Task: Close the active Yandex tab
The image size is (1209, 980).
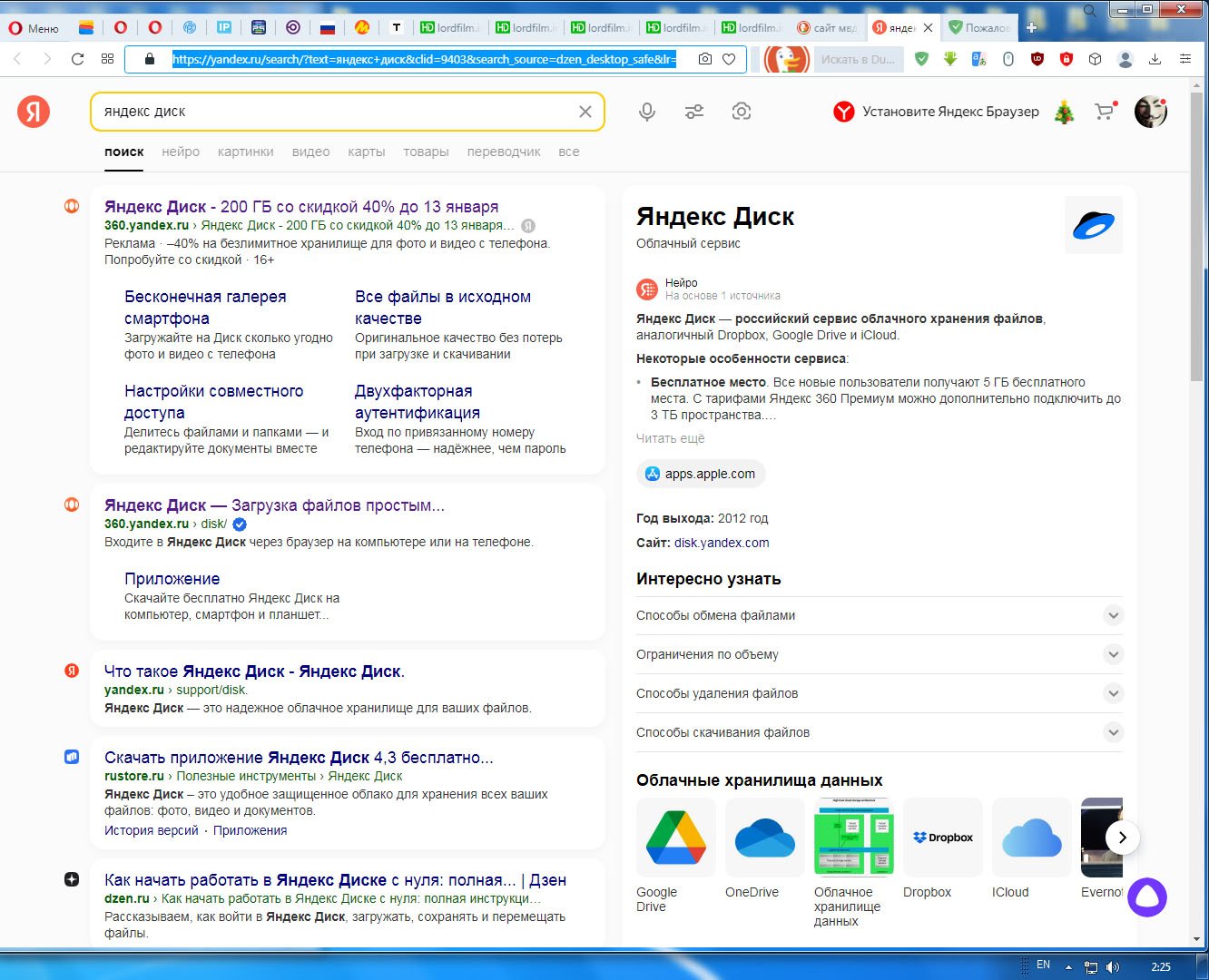Action: point(928,28)
